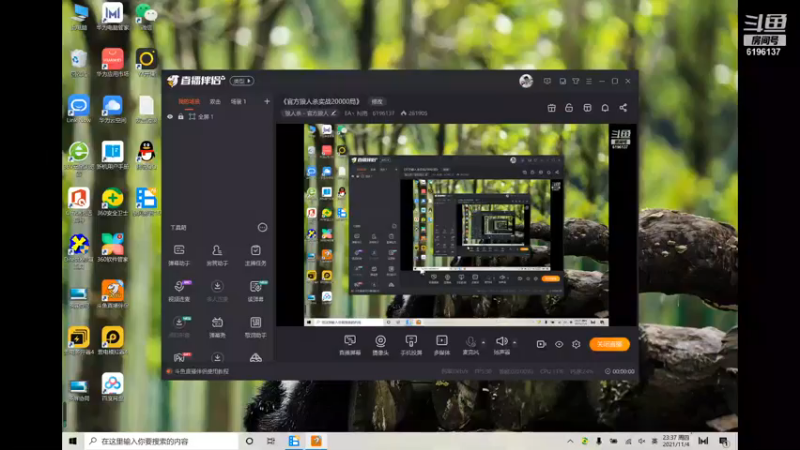Open the 弹幕助手 danmaku assistant tool
The image size is (800, 450).
[179, 255]
